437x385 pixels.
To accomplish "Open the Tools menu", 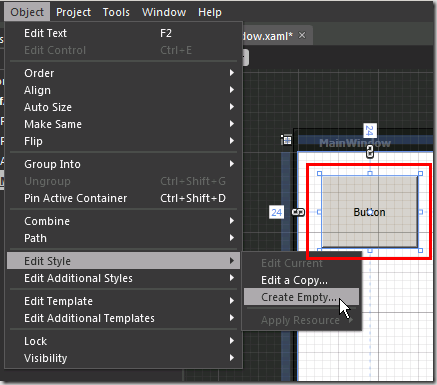I will (x=116, y=12).
